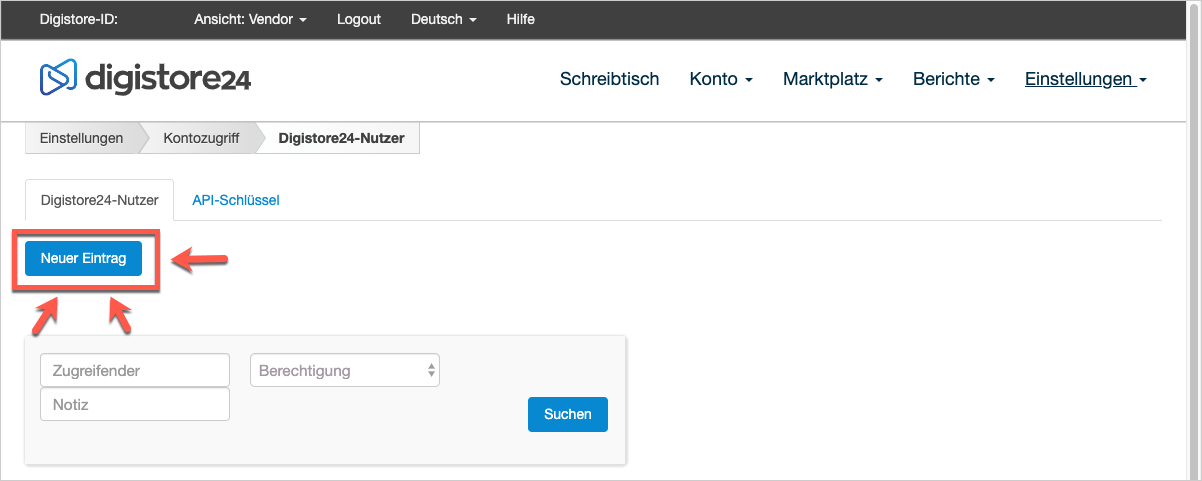
Task: Focus the Zugreifender input field
Action: click(135, 370)
